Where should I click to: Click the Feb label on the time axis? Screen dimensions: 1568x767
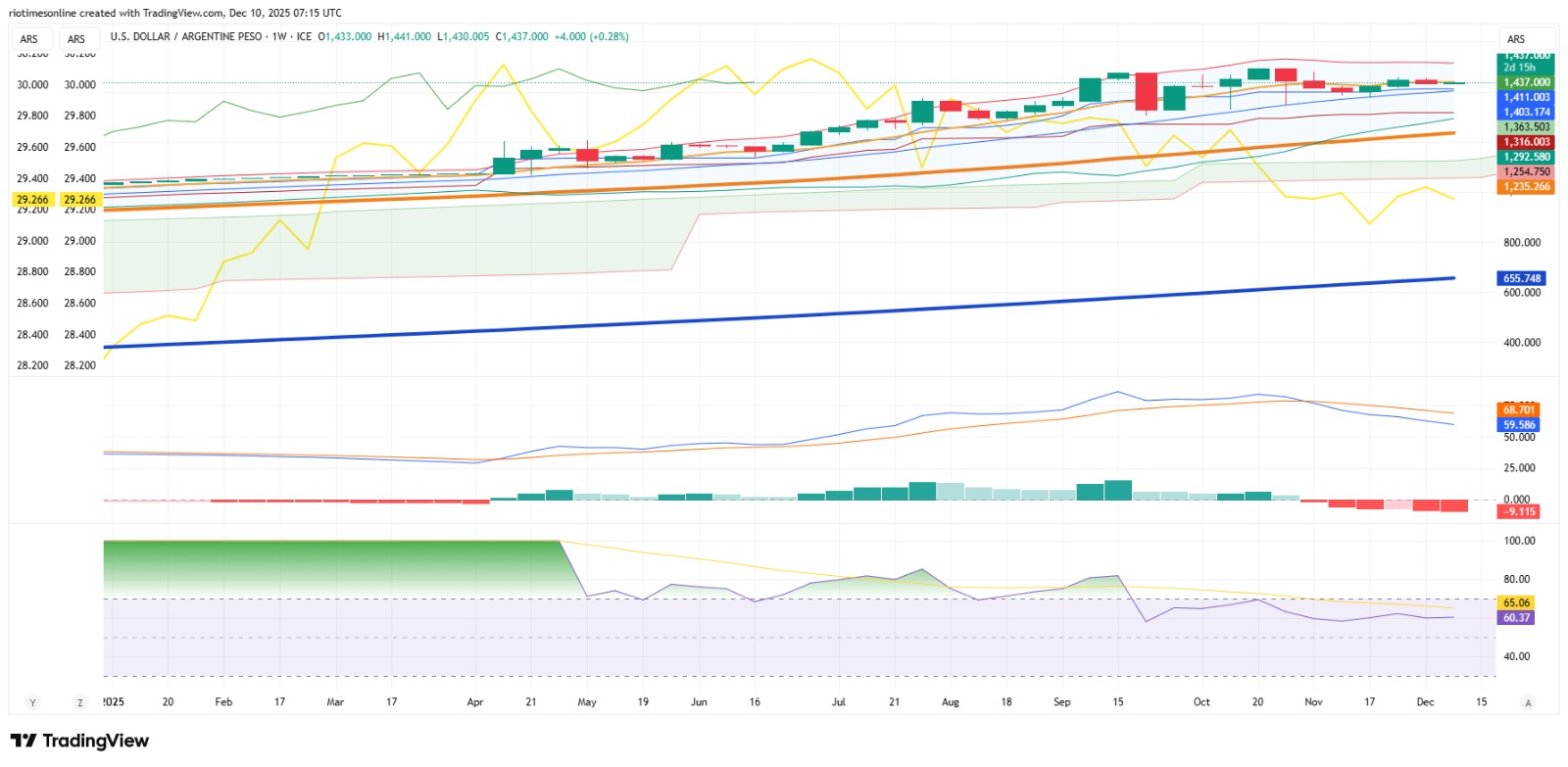click(x=223, y=701)
